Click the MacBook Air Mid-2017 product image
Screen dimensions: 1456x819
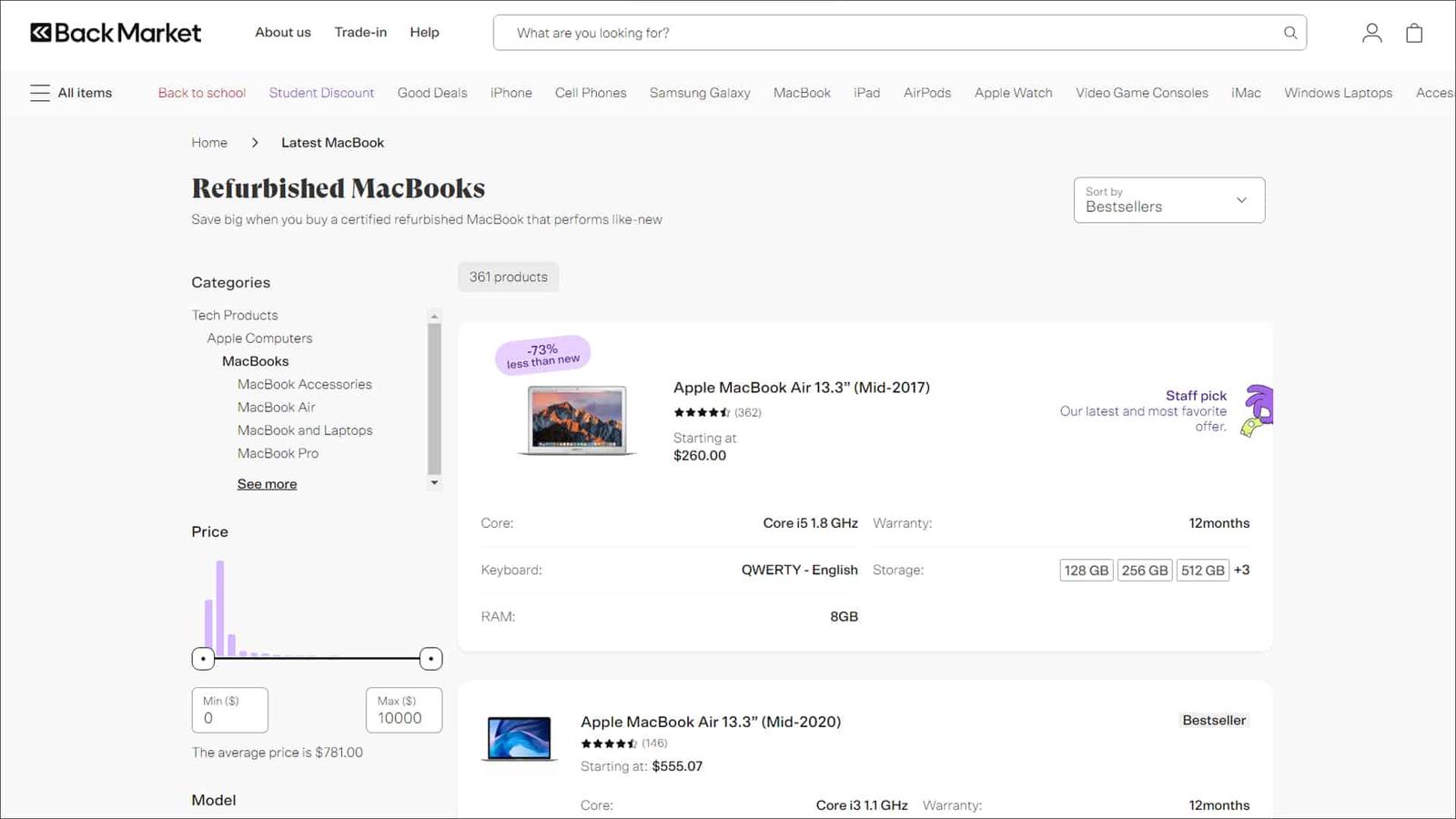(577, 420)
